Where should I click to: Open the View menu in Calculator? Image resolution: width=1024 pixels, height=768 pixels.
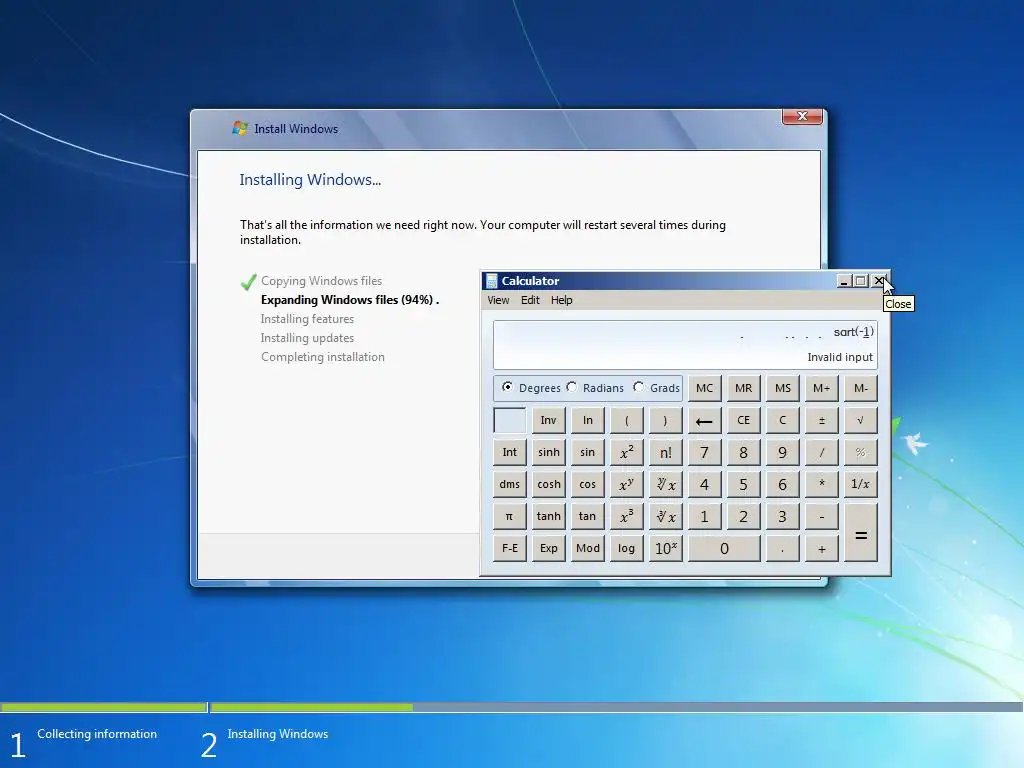click(498, 300)
